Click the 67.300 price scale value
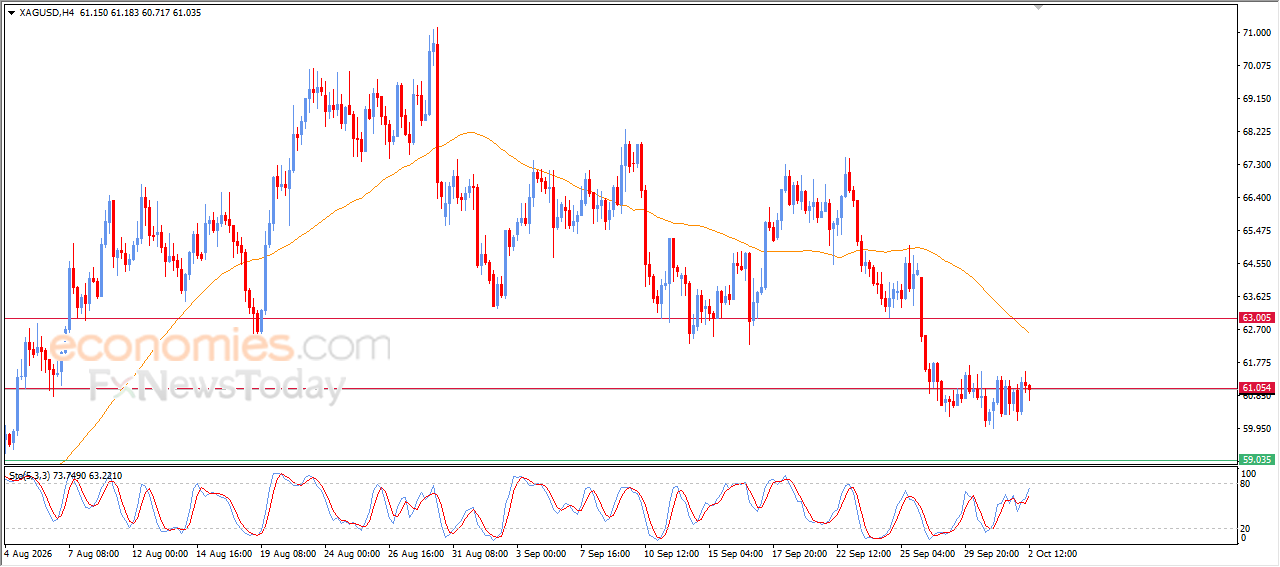The width and height of the screenshot is (1280, 567). pyautogui.click(x=1256, y=165)
